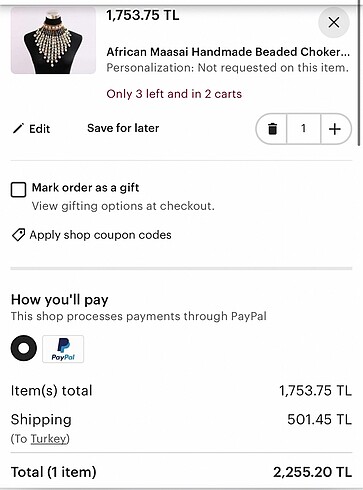Click the coupon tag icon

[18, 235]
